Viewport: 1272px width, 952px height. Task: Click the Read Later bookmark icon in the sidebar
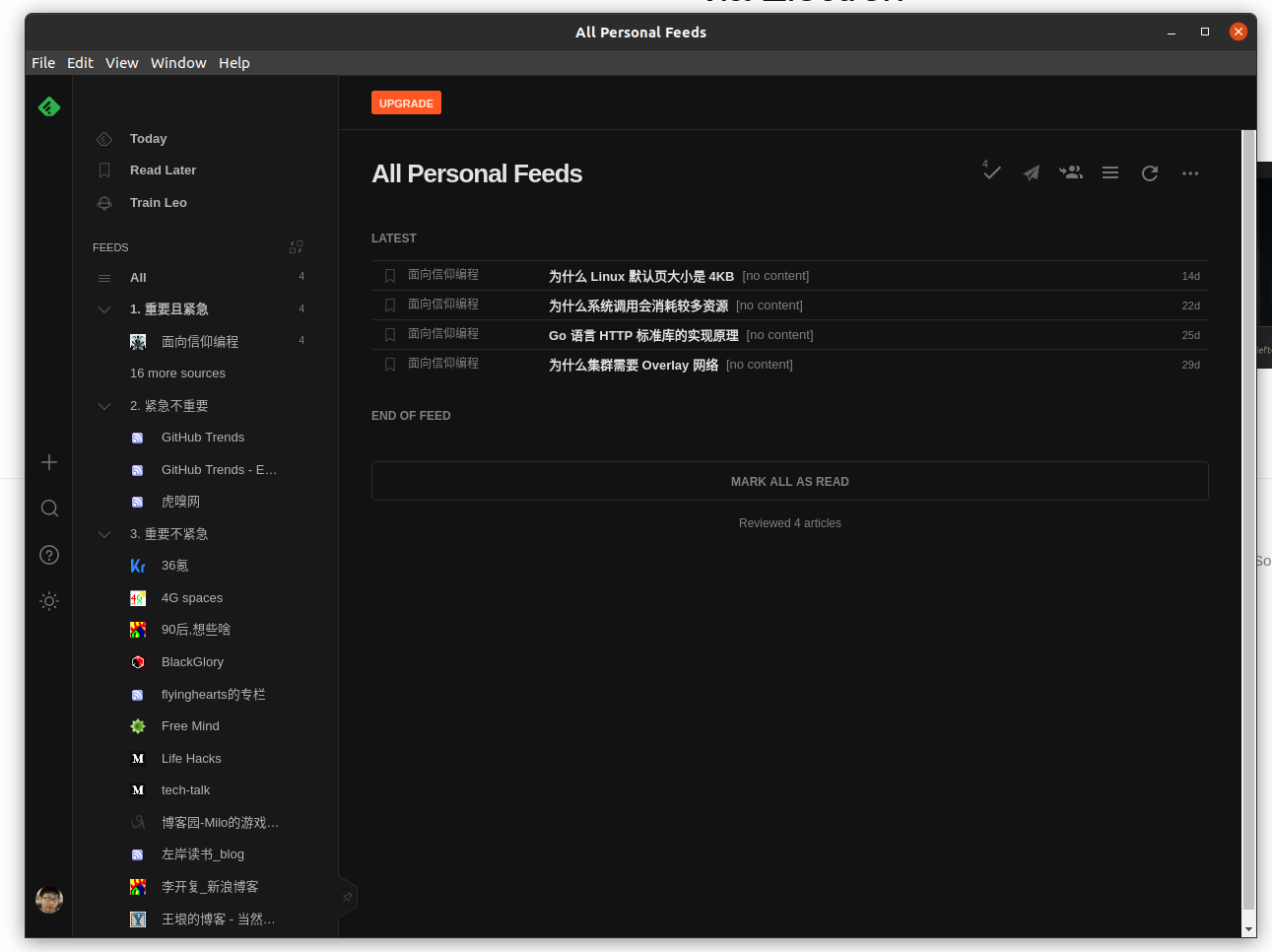(x=104, y=170)
